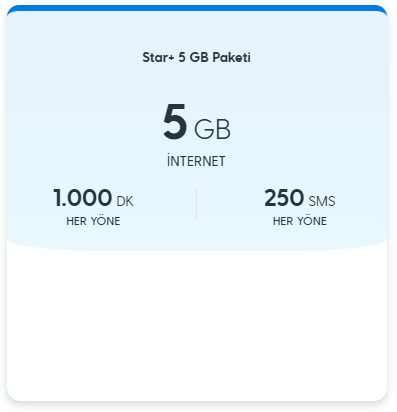397x412 pixels.
Task: Click the DK unit label
Action: [x=125, y=201]
